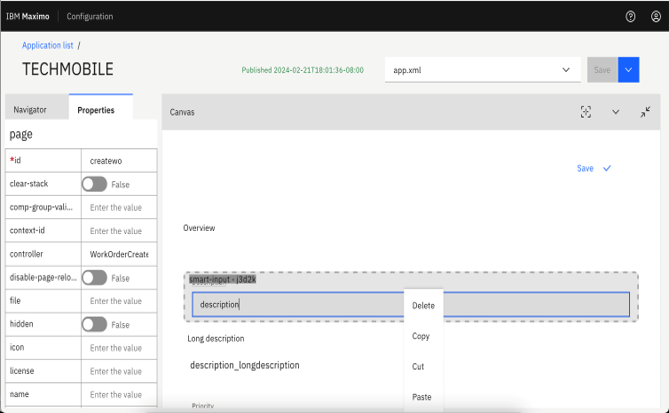Select the Properties tab
The height and width of the screenshot is (413, 669).
click(96, 110)
